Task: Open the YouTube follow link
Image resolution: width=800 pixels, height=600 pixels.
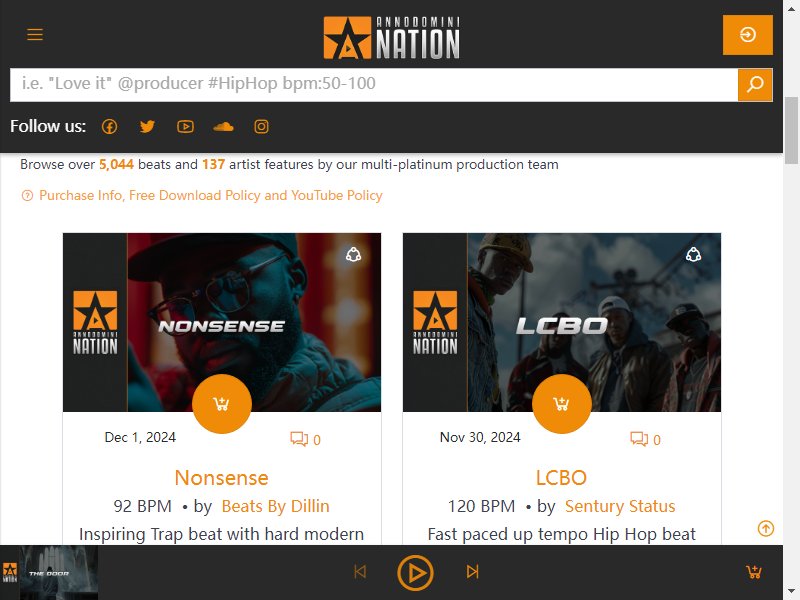Action: click(185, 127)
